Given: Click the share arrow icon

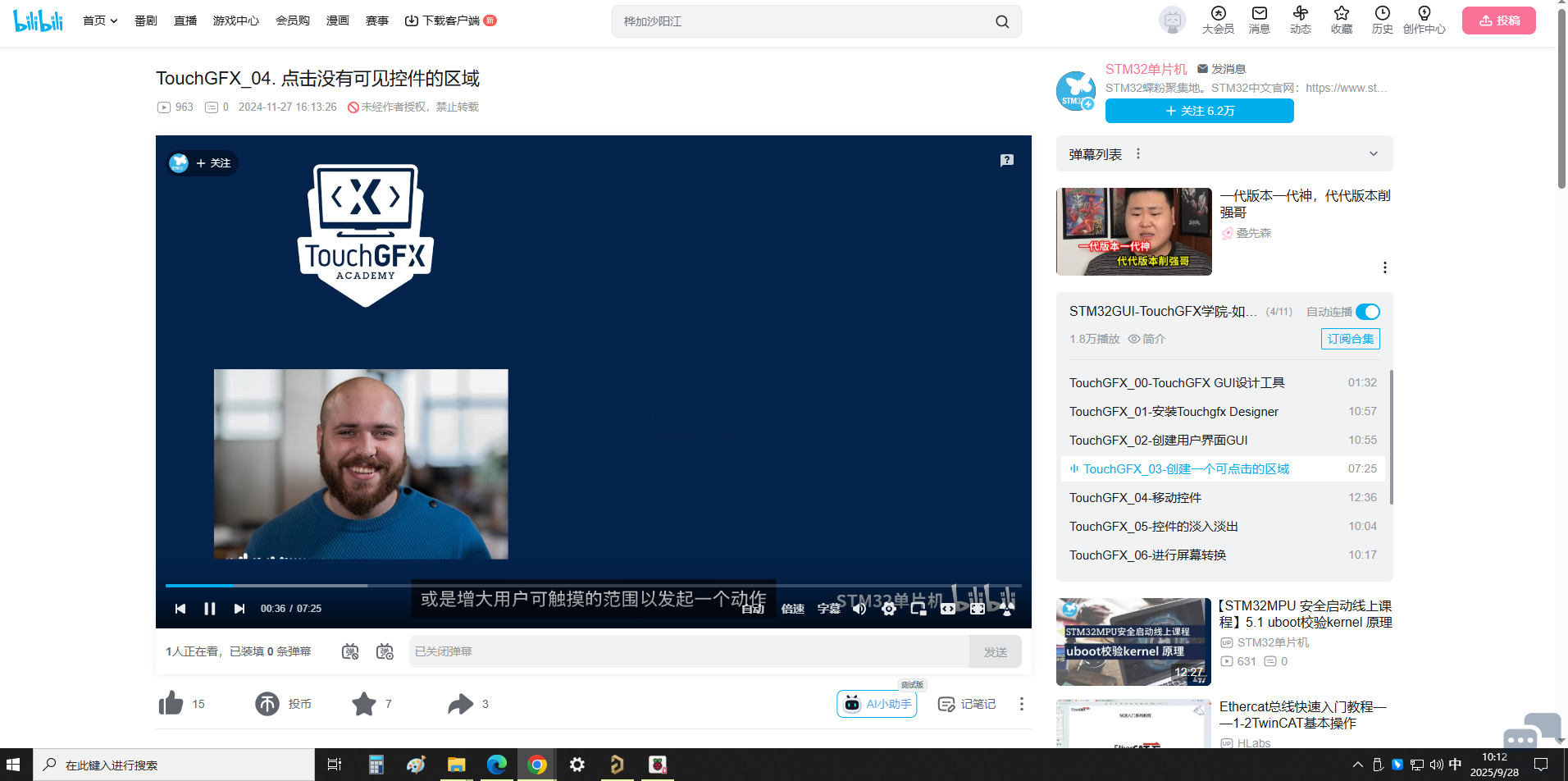Looking at the screenshot, I should 460,703.
